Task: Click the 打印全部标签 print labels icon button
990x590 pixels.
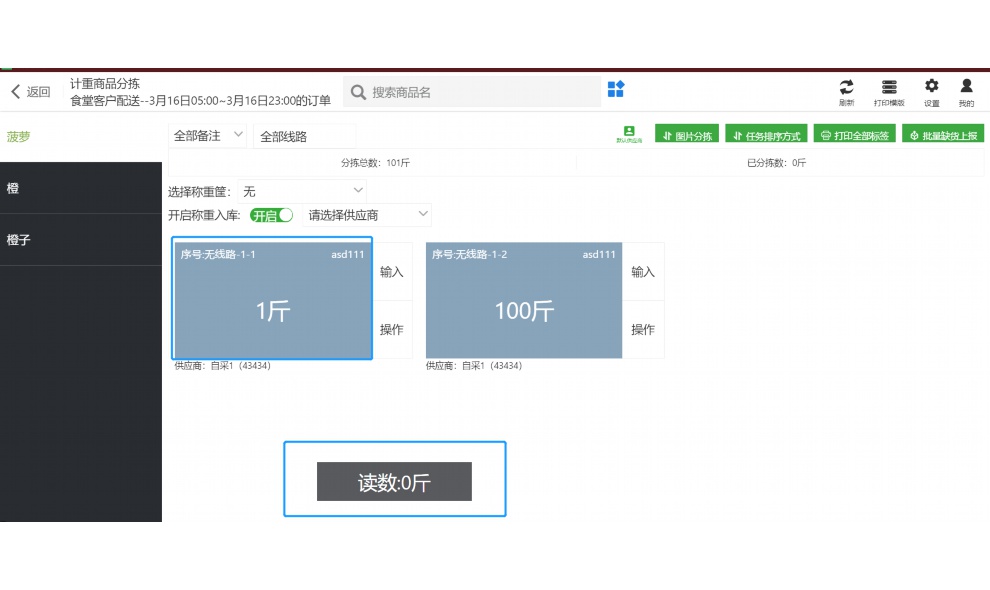Action: 854,133
